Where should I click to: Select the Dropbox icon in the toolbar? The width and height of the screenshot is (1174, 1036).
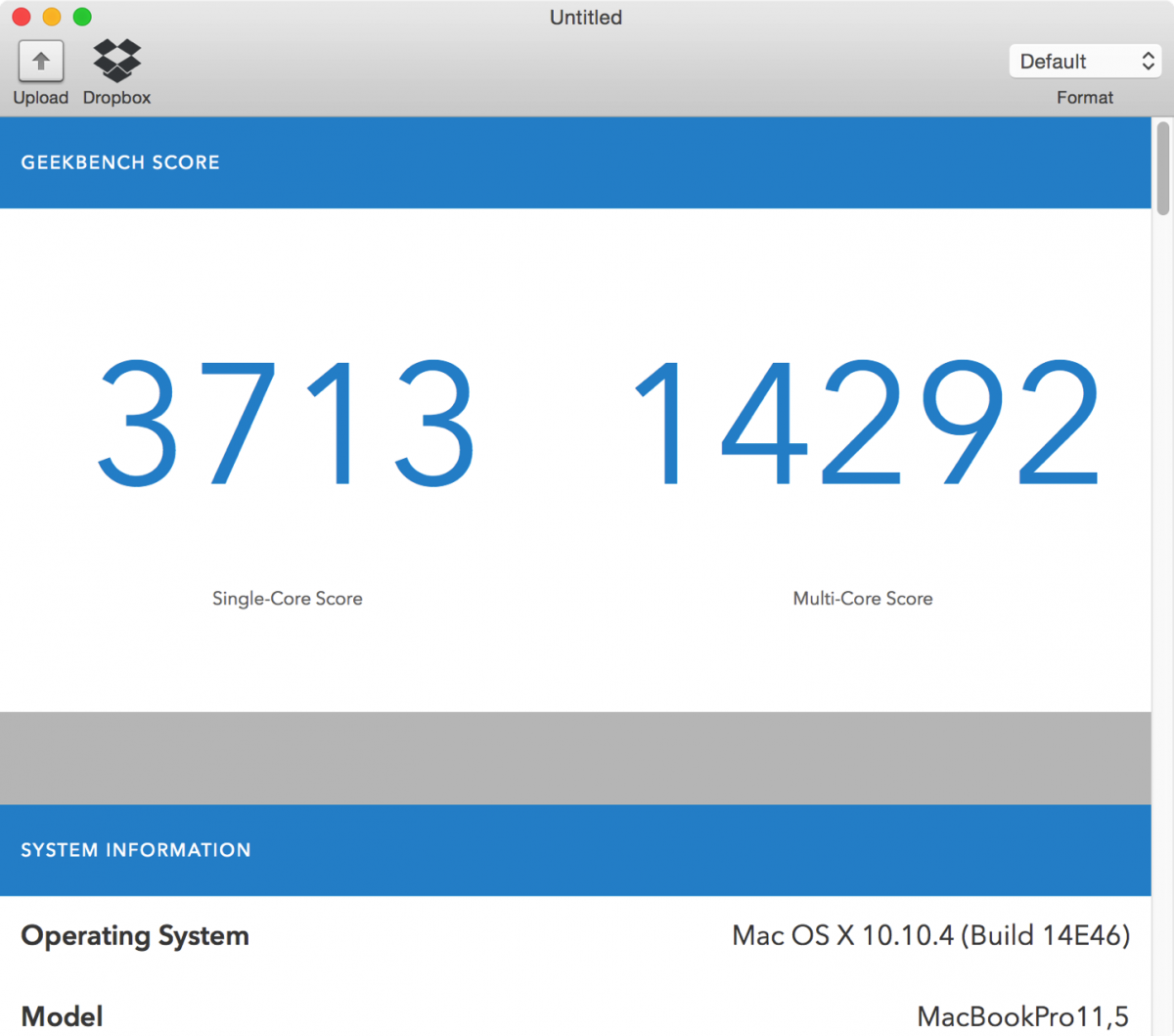click(x=115, y=60)
